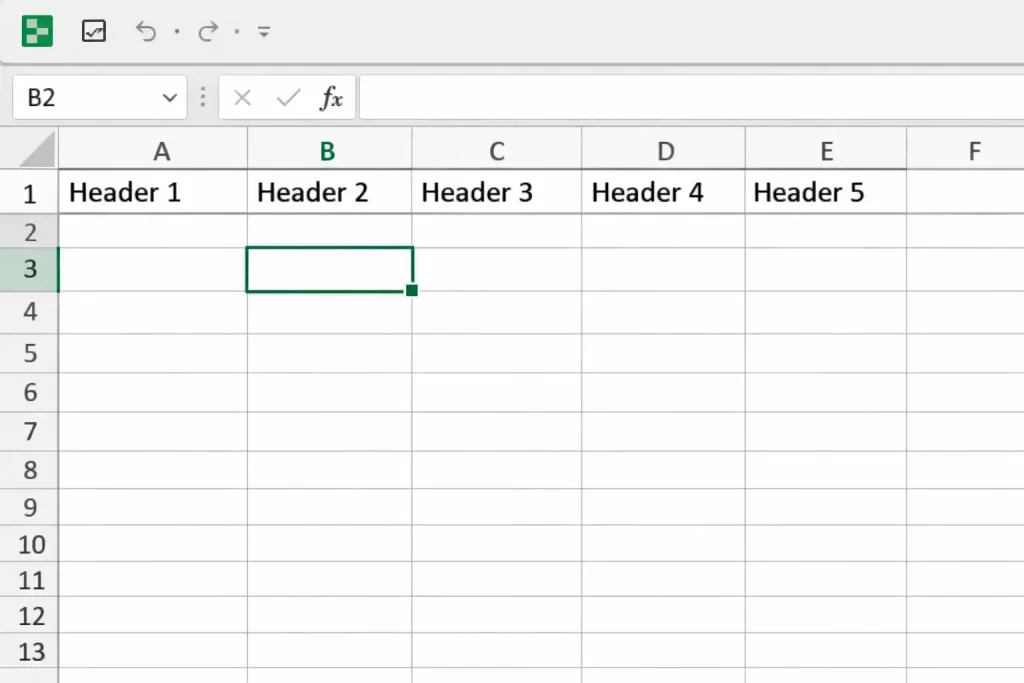The width and height of the screenshot is (1024, 683).
Task: Click the Name Box showing B2
Action: (x=100, y=98)
